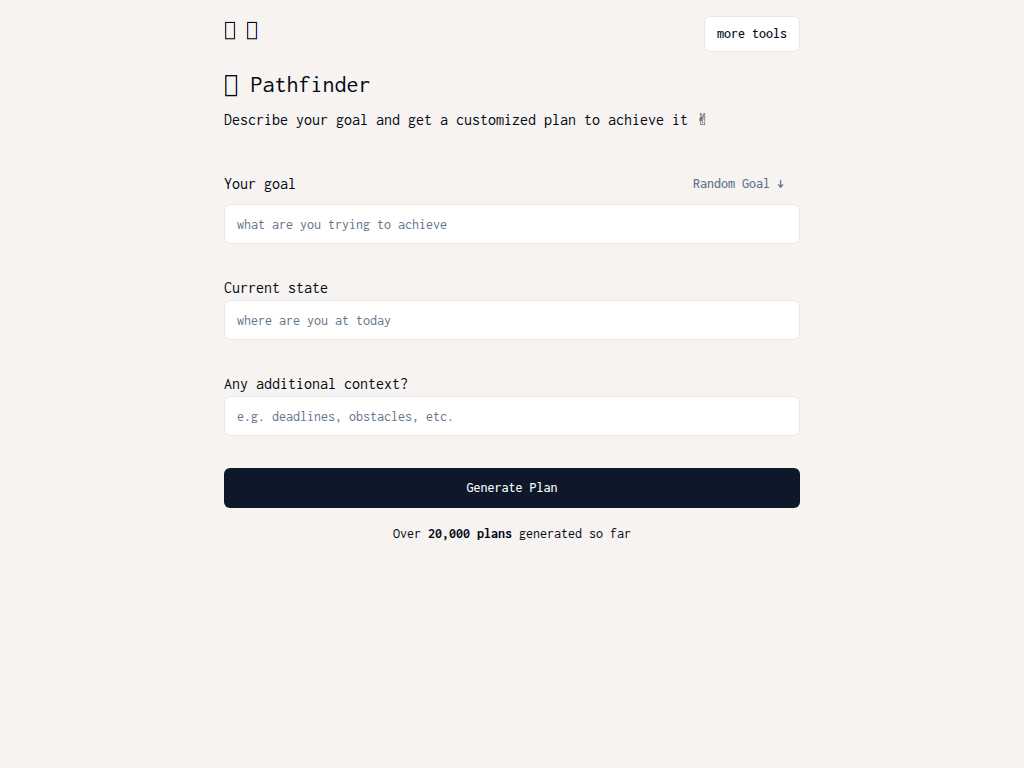Click the down arrow beside Random Goal
This screenshot has height=768, width=1024.
[780, 184]
